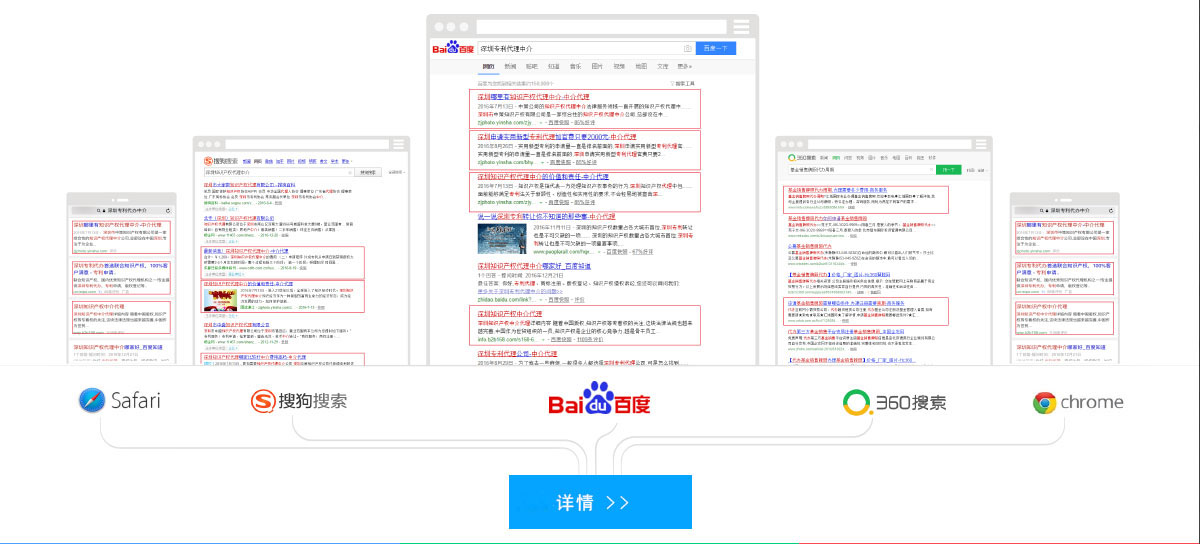
Task: Select the 搜狗搜索 logo in the bottom row
Action: (299, 402)
